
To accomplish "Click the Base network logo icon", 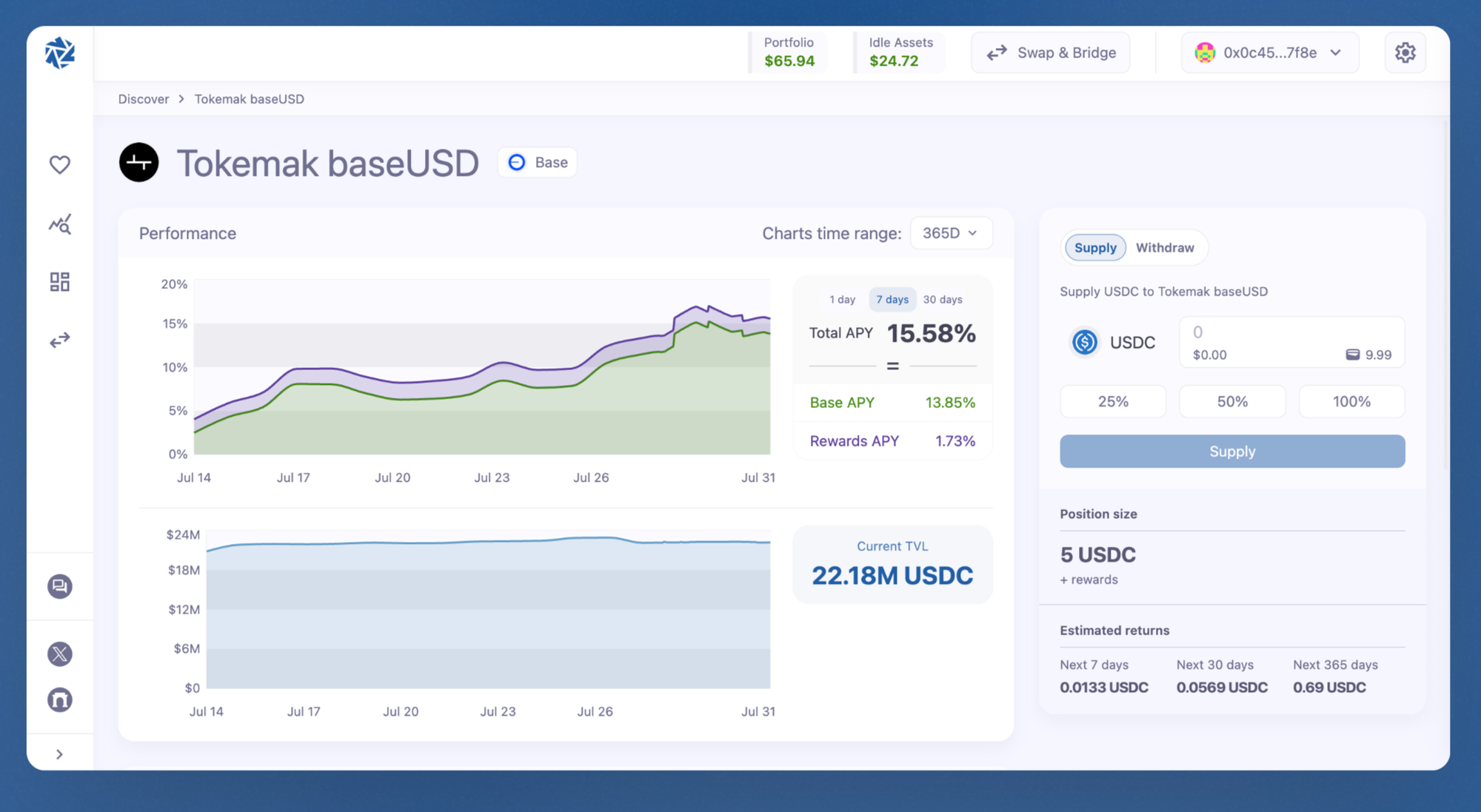I will coord(517,162).
